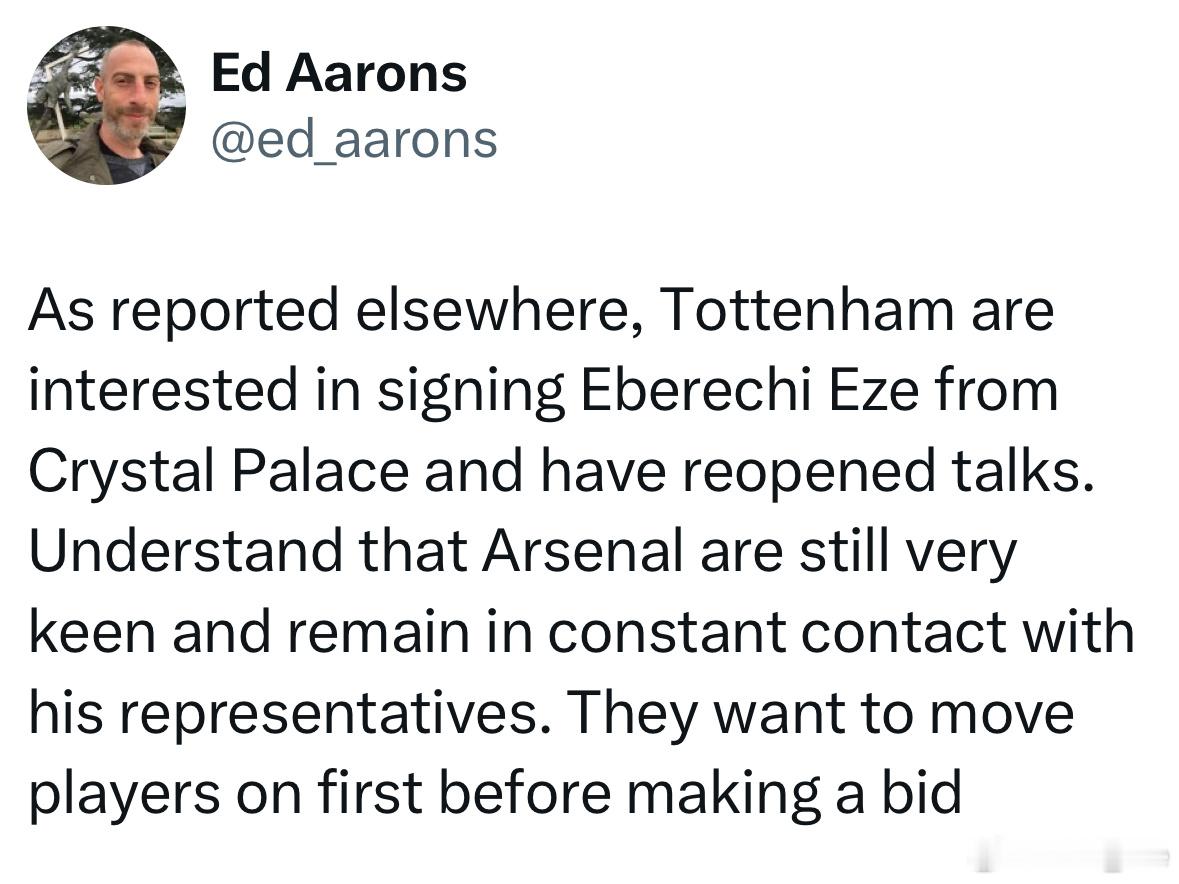Click the word Eze in the tweet
The height and width of the screenshot is (884, 1179).
(874, 390)
